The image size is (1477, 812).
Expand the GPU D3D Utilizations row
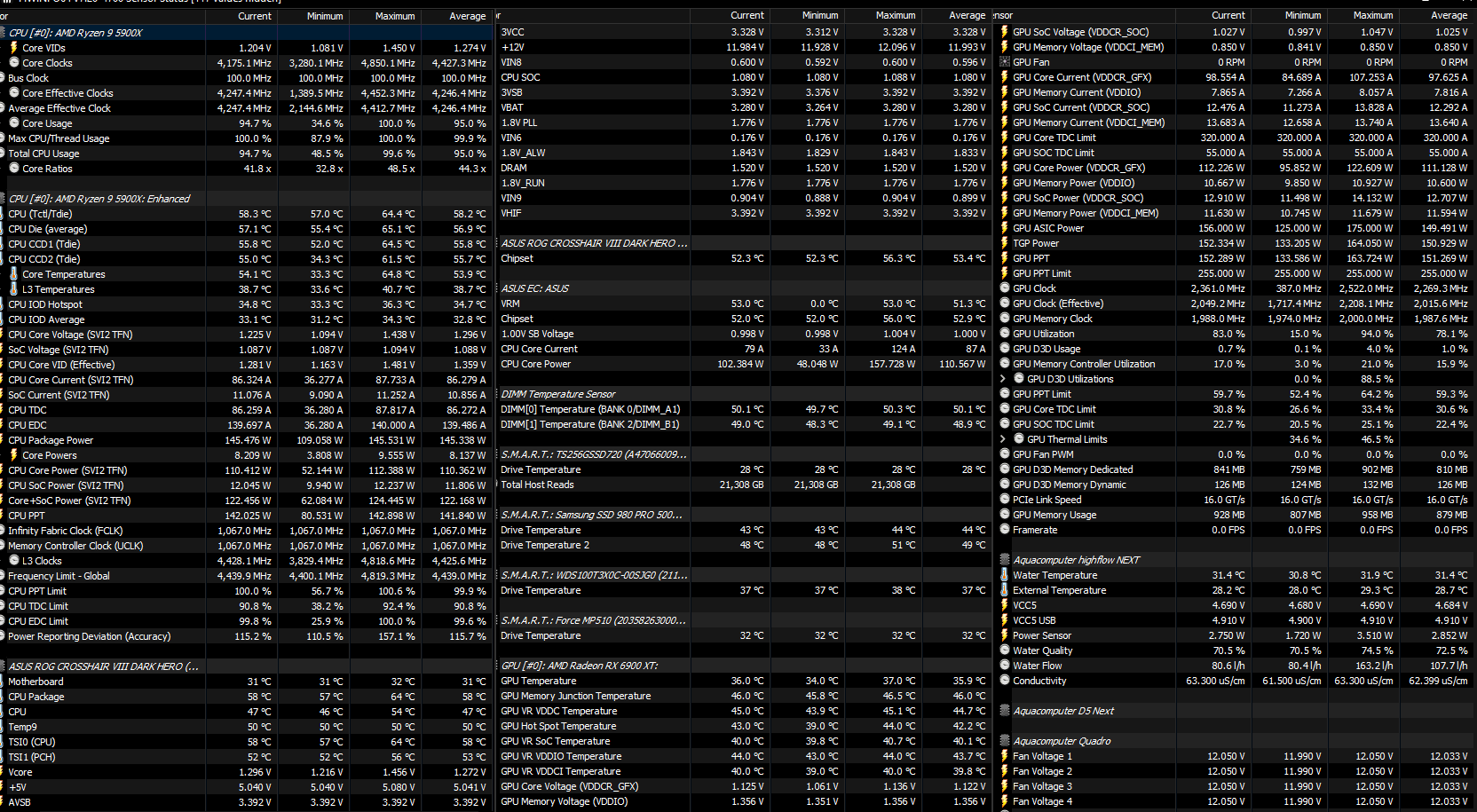click(x=1003, y=379)
